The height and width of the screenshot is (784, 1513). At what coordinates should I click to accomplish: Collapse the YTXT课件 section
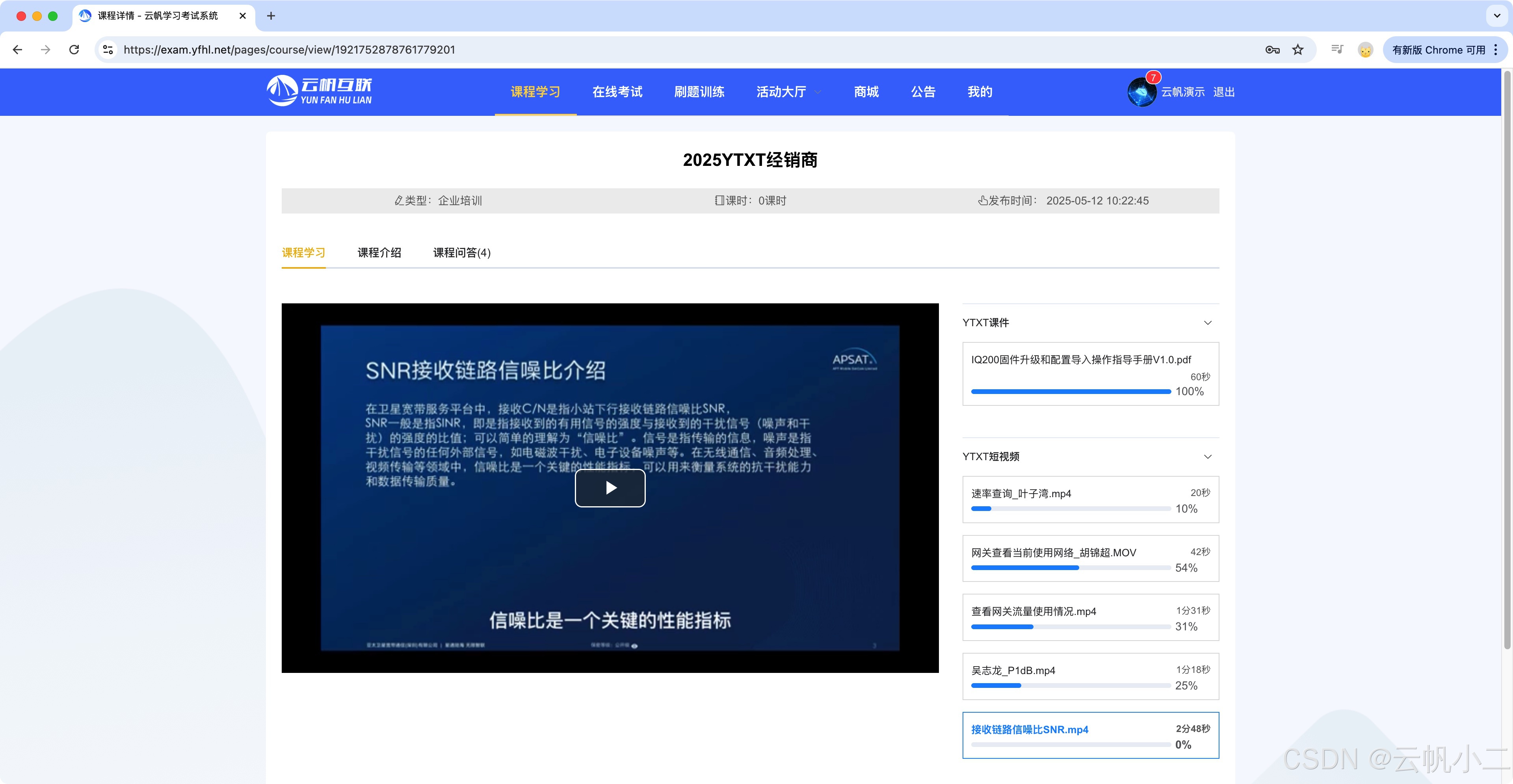click(x=1208, y=322)
